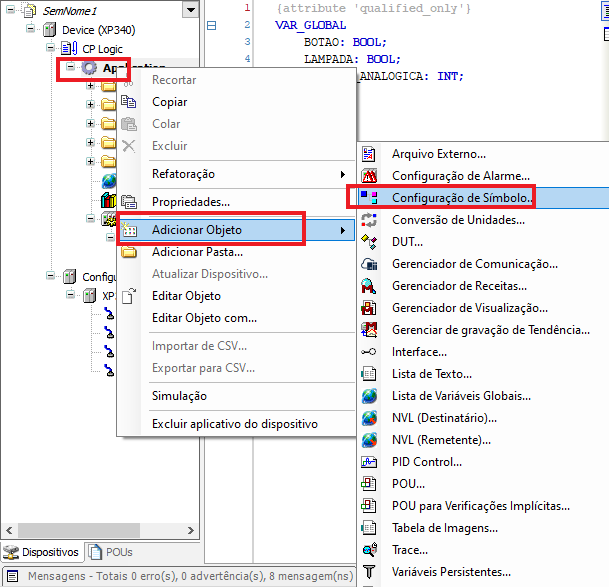Click the Lista de Texto icon
The width and height of the screenshot is (609, 587).
tap(370, 374)
